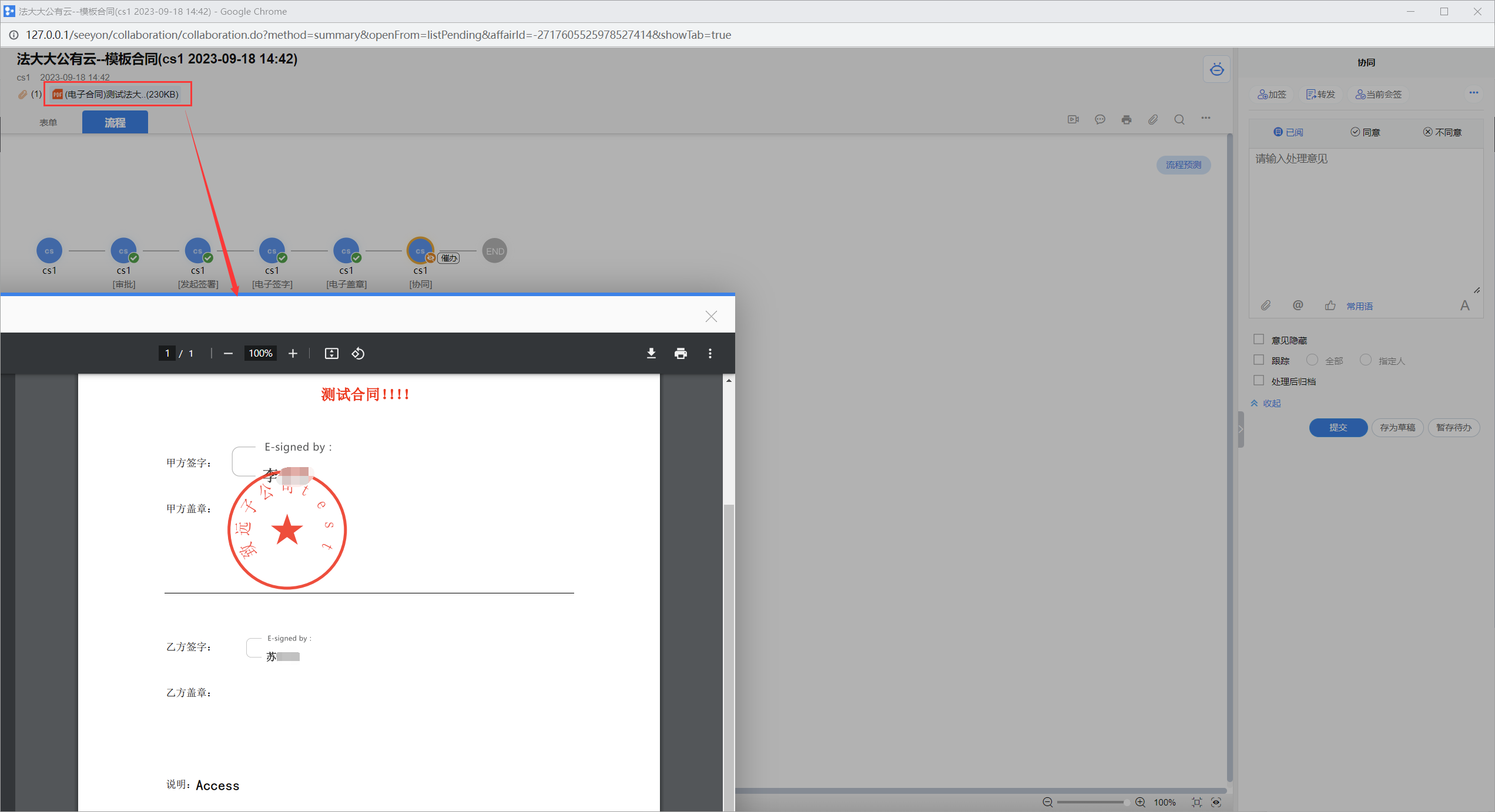Tick the 处理后归档 checkbox
Image resolution: width=1495 pixels, height=812 pixels.
(1259, 381)
